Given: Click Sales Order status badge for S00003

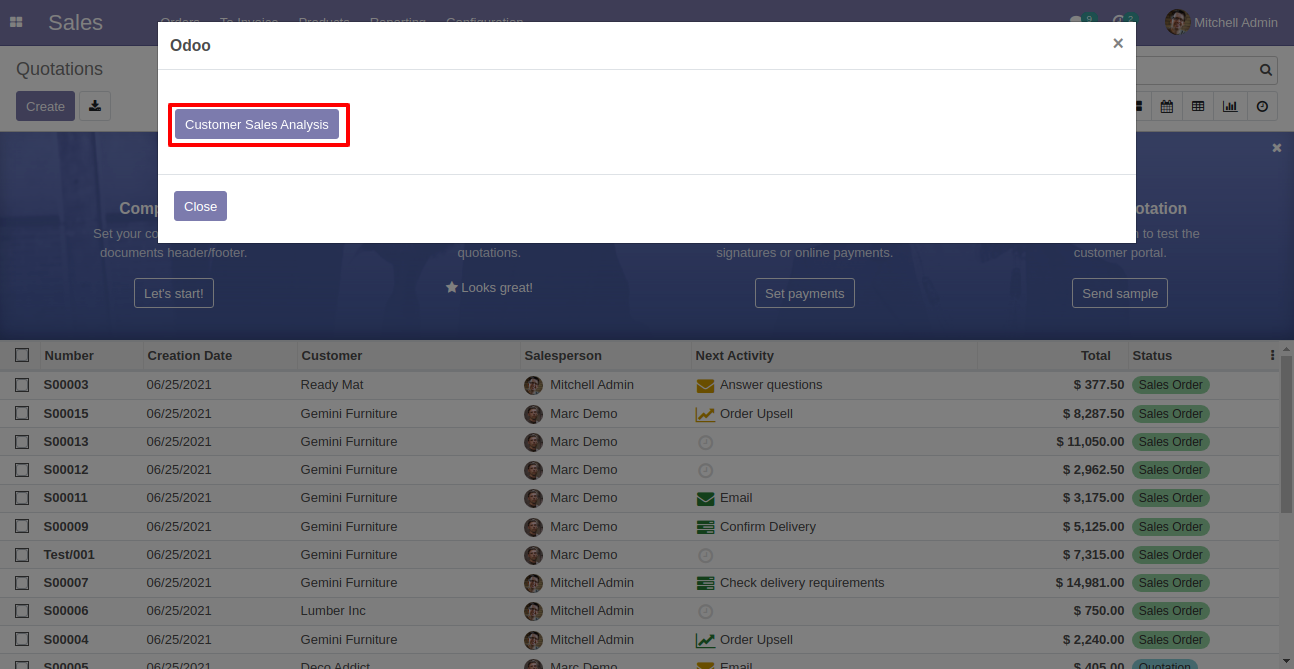Looking at the screenshot, I should (1171, 385).
